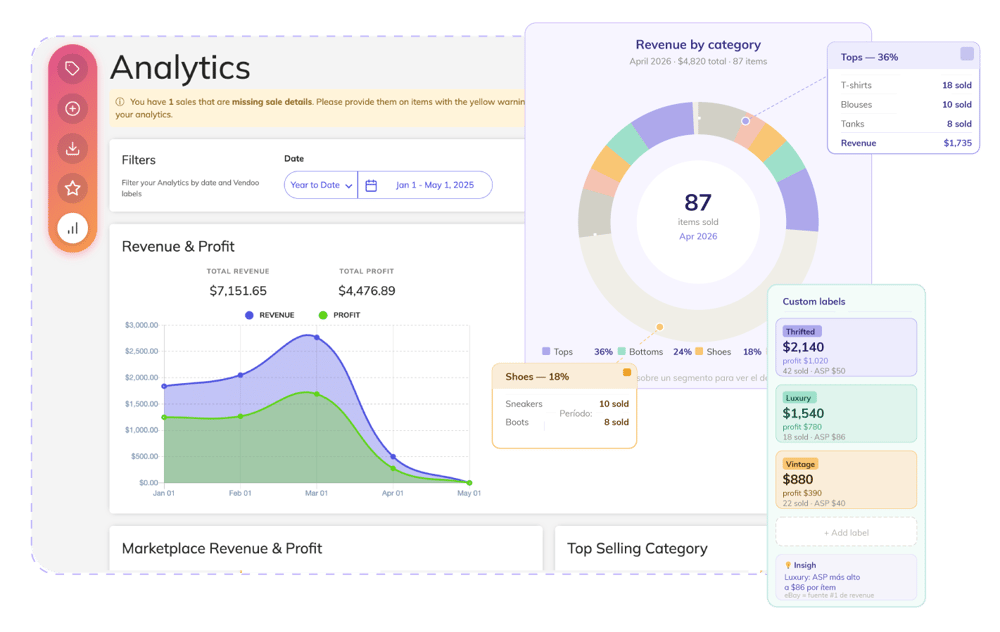Click the orange swatch in the Shoes — 18% tooltip

(x=627, y=372)
